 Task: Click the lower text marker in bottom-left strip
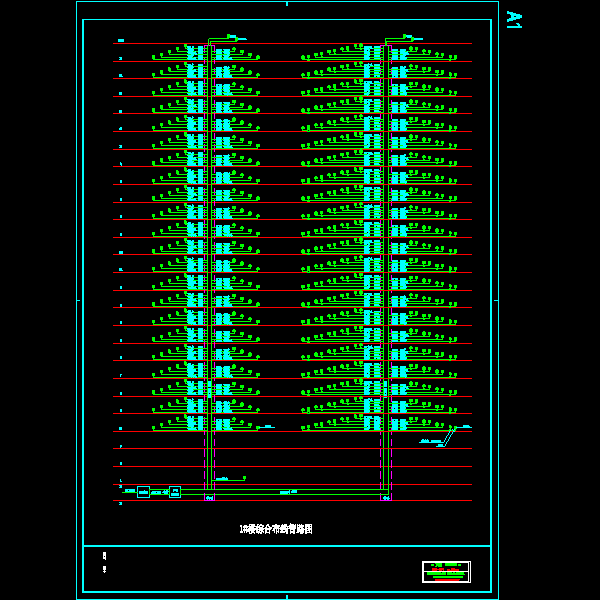click(104, 569)
